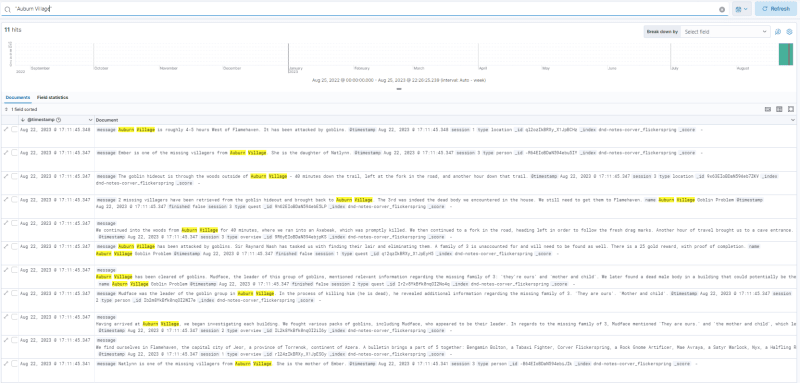Click the 'We find ourselves in Flamehaven' message text

[x=446, y=346]
